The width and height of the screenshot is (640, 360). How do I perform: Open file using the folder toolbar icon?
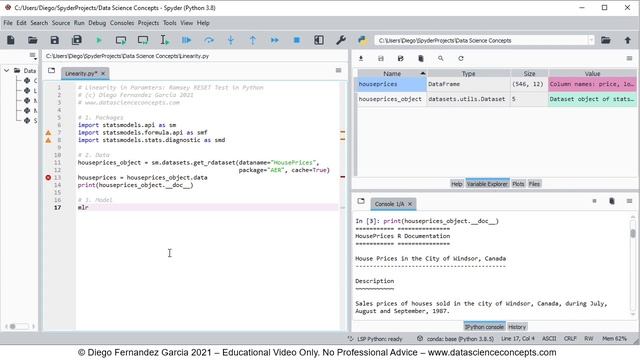point(33,40)
